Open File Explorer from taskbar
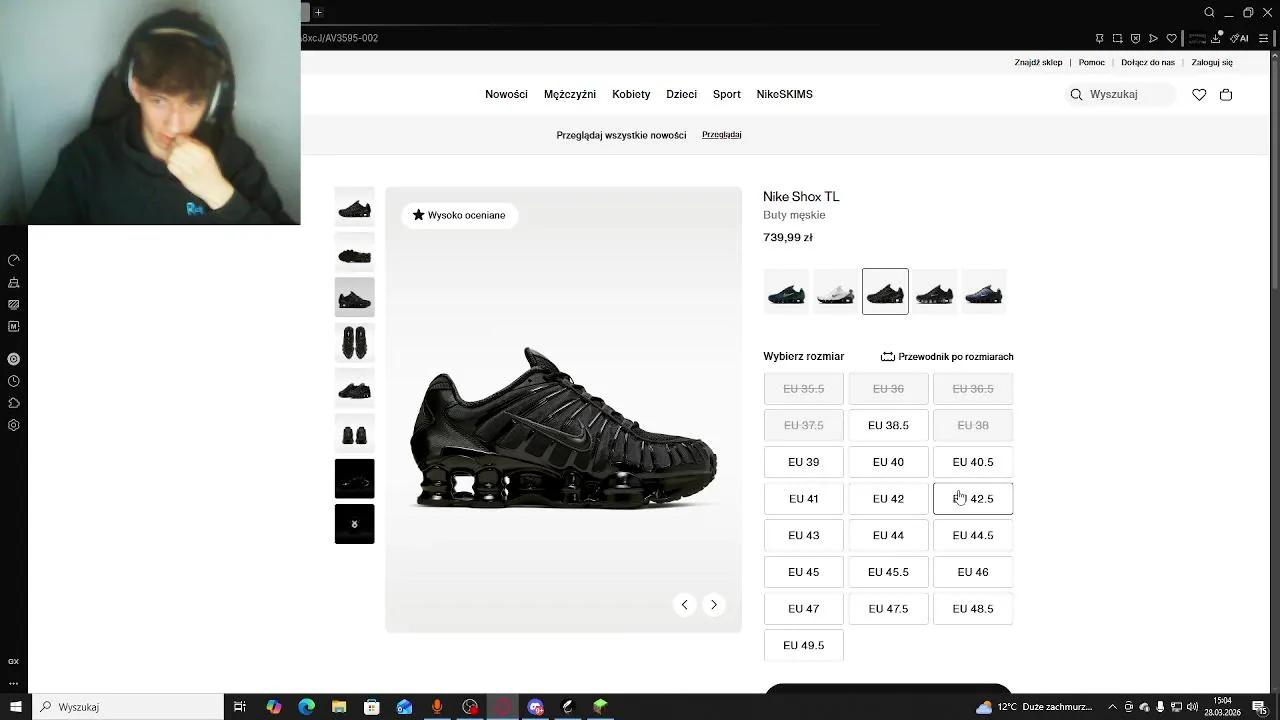This screenshot has height=720, width=1280. pyautogui.click(x=339, y=707)
